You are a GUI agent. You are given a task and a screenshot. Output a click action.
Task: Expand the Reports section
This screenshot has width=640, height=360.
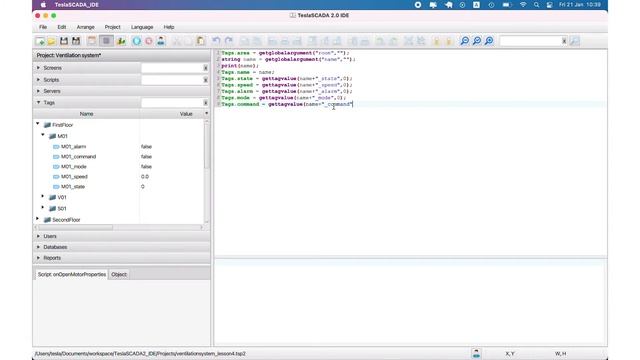38,258
